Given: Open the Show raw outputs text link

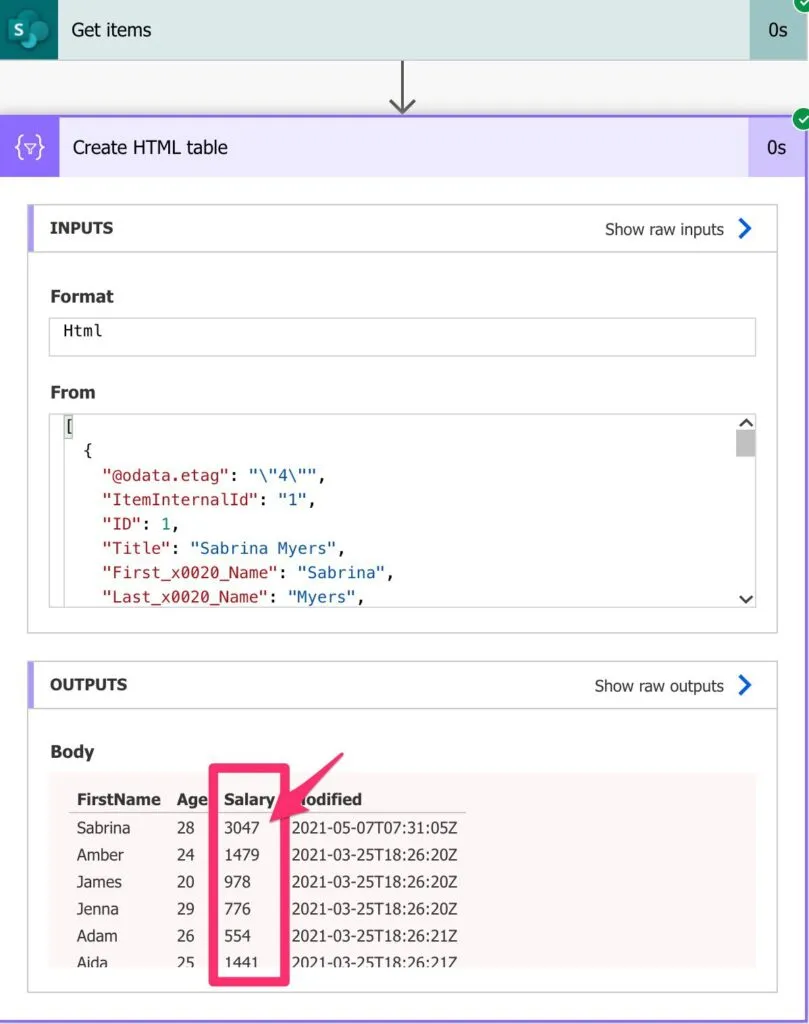Looking at the screenshot, I should (659, 686).
